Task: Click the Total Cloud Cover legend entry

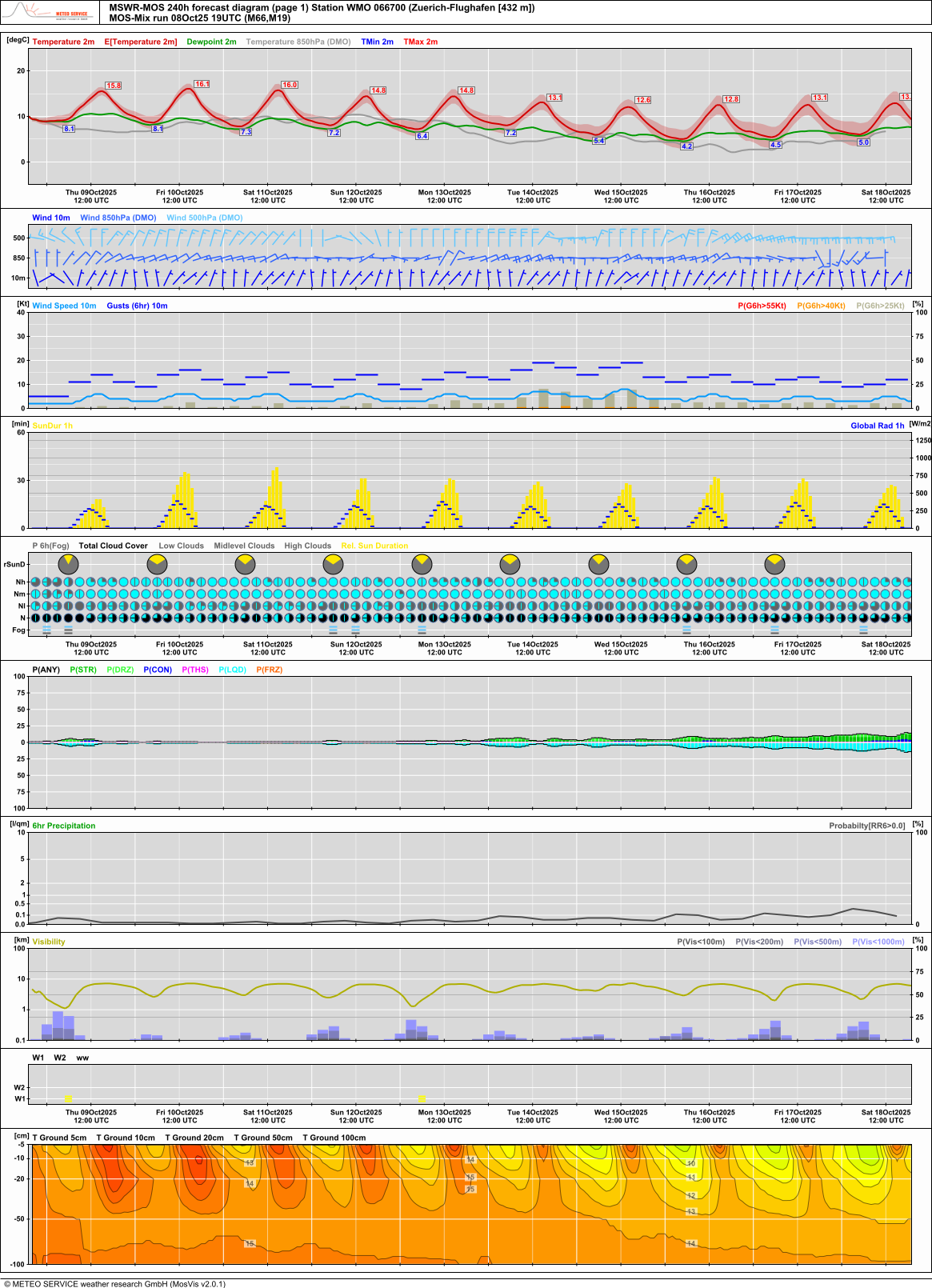Action: (113, 546)
